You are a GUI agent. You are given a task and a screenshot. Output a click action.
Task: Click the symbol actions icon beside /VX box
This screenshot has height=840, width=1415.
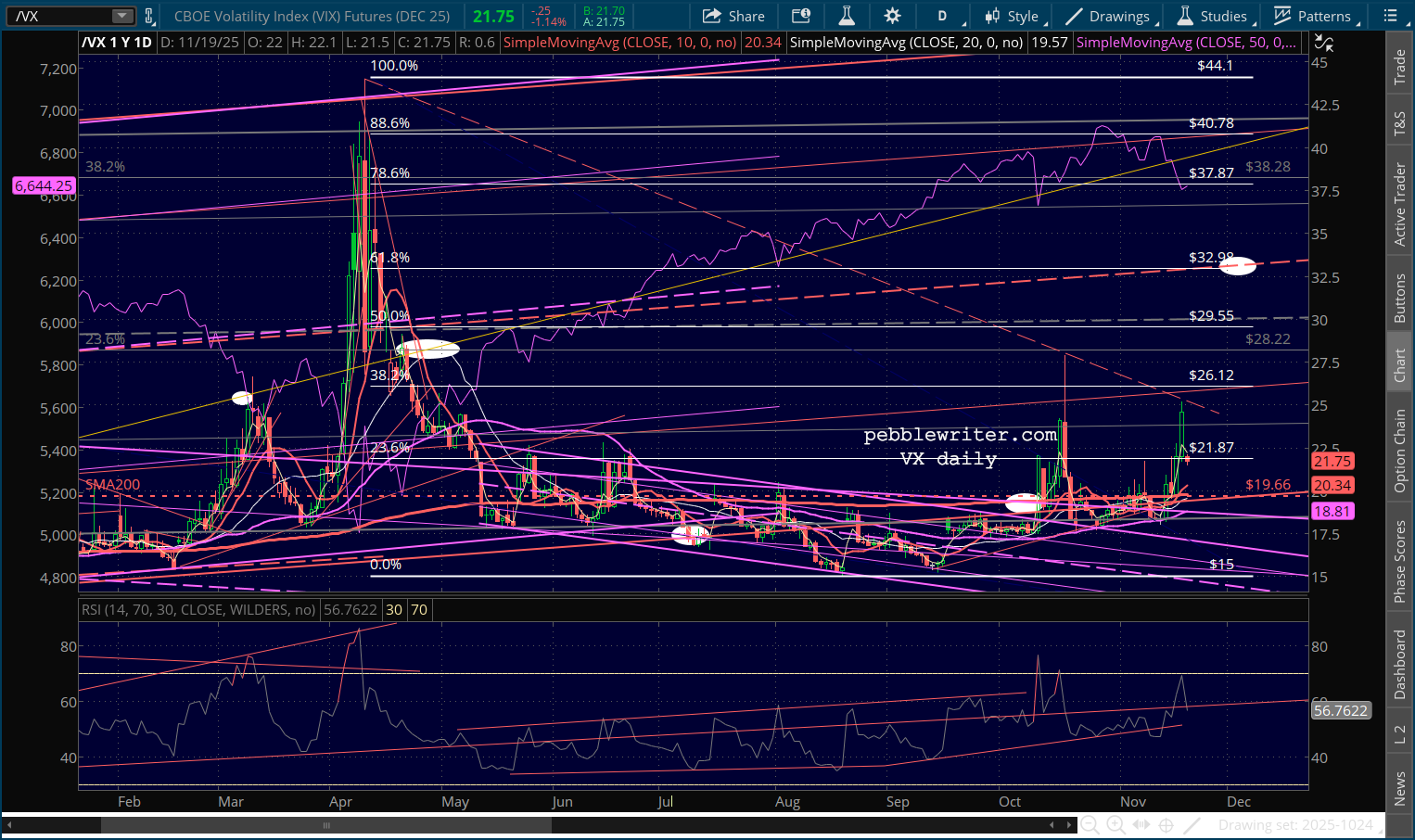[x=149, y=16]
